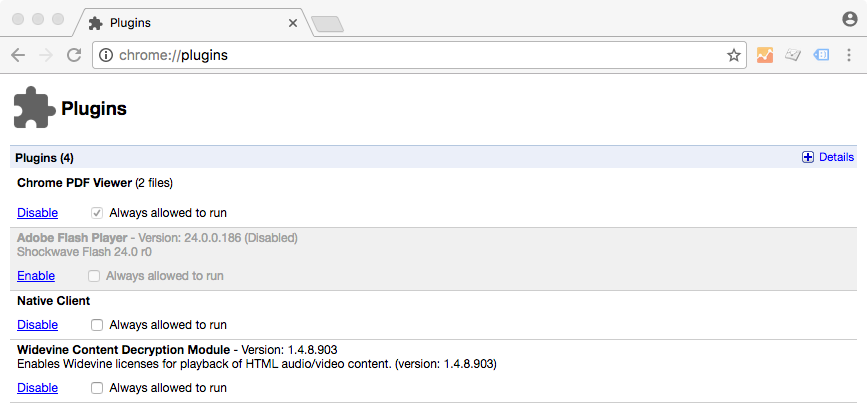
Task: Open the Chrome three-dot menu
Action: tap(848, 56)
